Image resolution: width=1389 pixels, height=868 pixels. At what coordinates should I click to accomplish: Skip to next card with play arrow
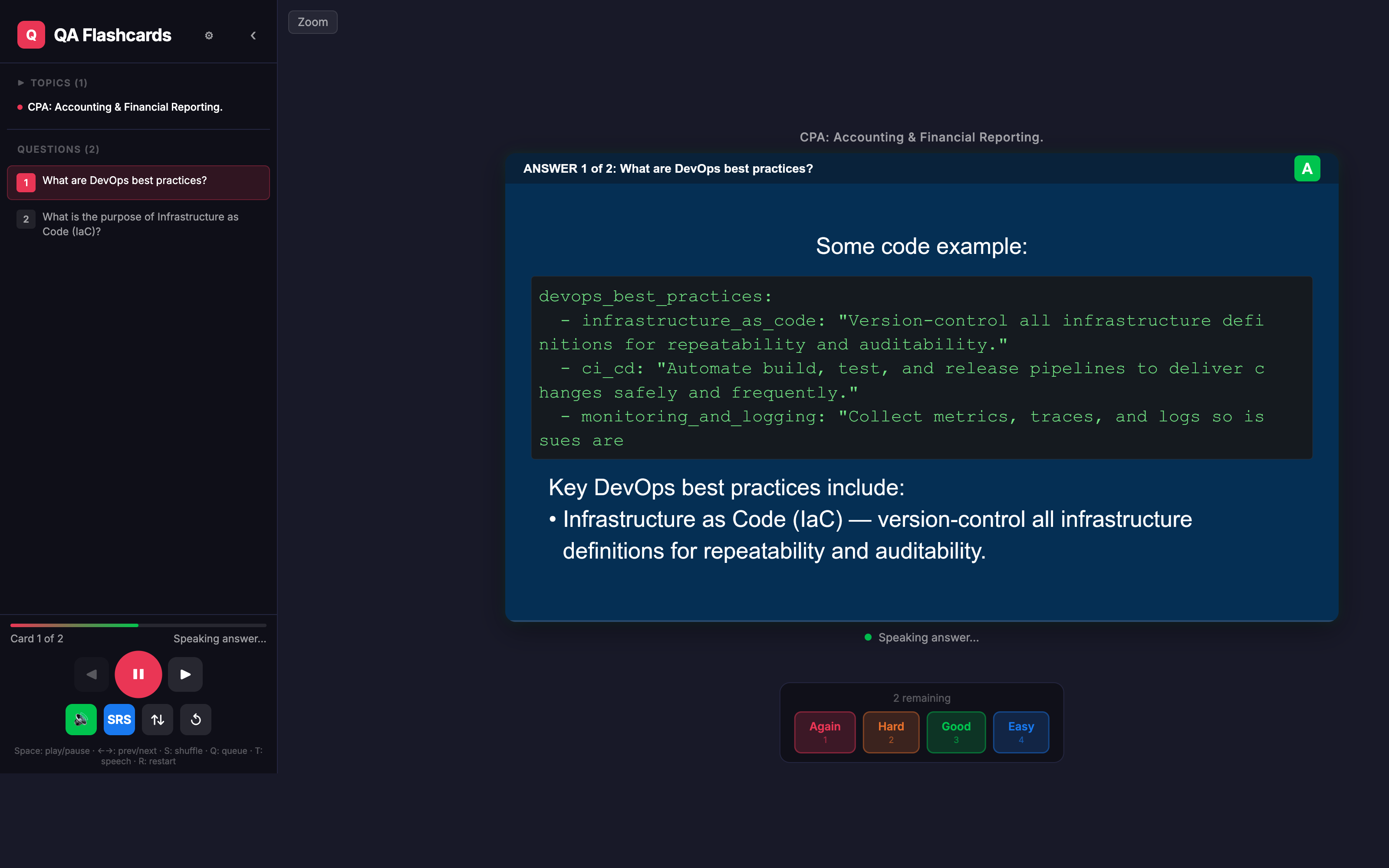point(185,674)
